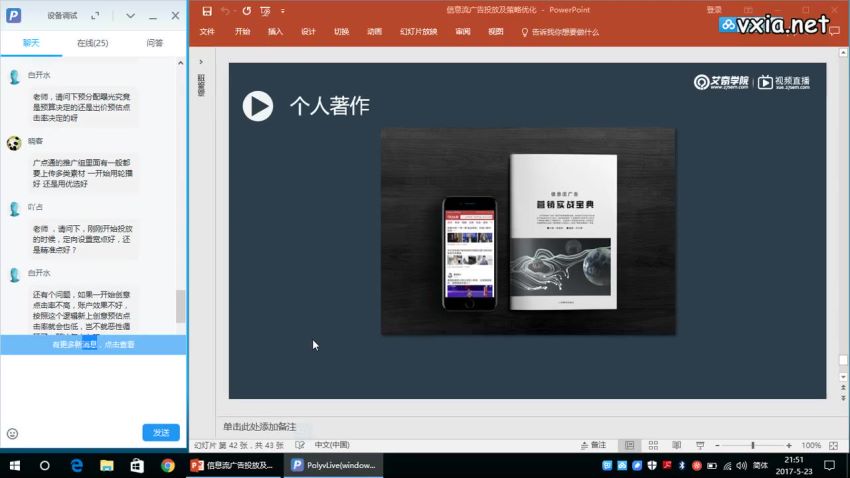Switch to the 开始 ribbon tab
The width and height of the screenshot is (850, 478).
click(x=242, y=32)
